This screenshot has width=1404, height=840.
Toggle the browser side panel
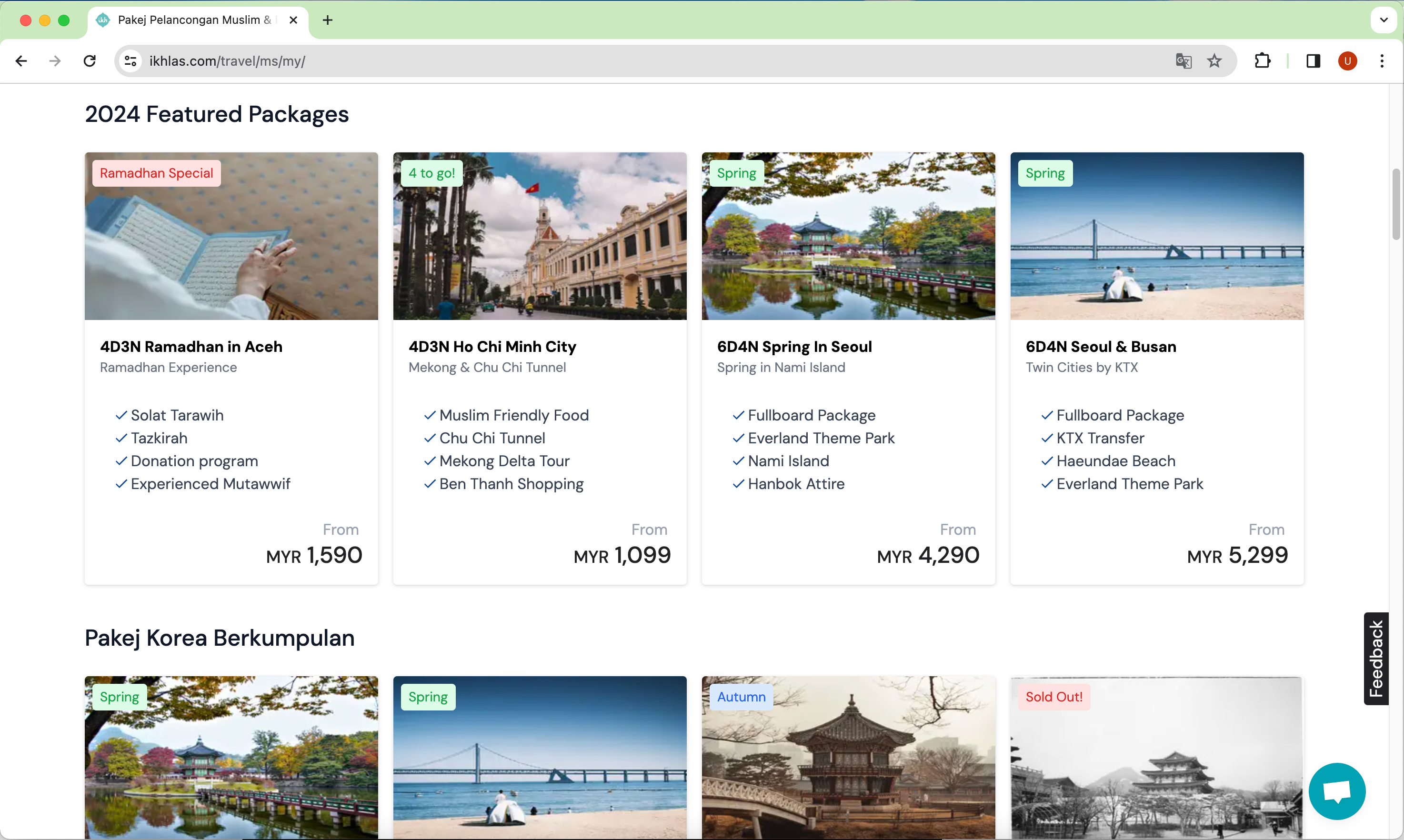[1314, 60]
